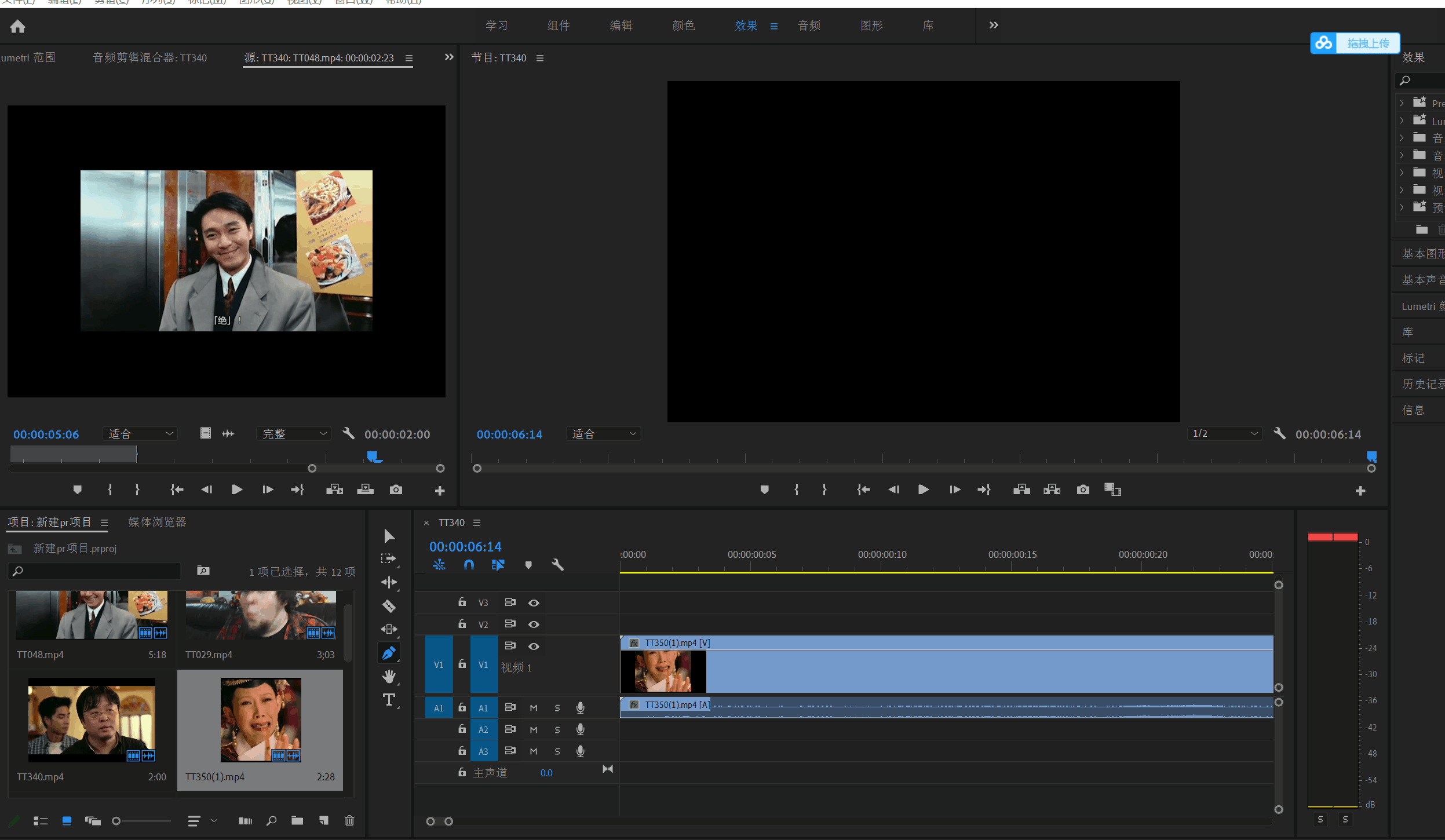The image size is (1445, 840).
Task: Mute audio track A1
Action: pos(534,708)
